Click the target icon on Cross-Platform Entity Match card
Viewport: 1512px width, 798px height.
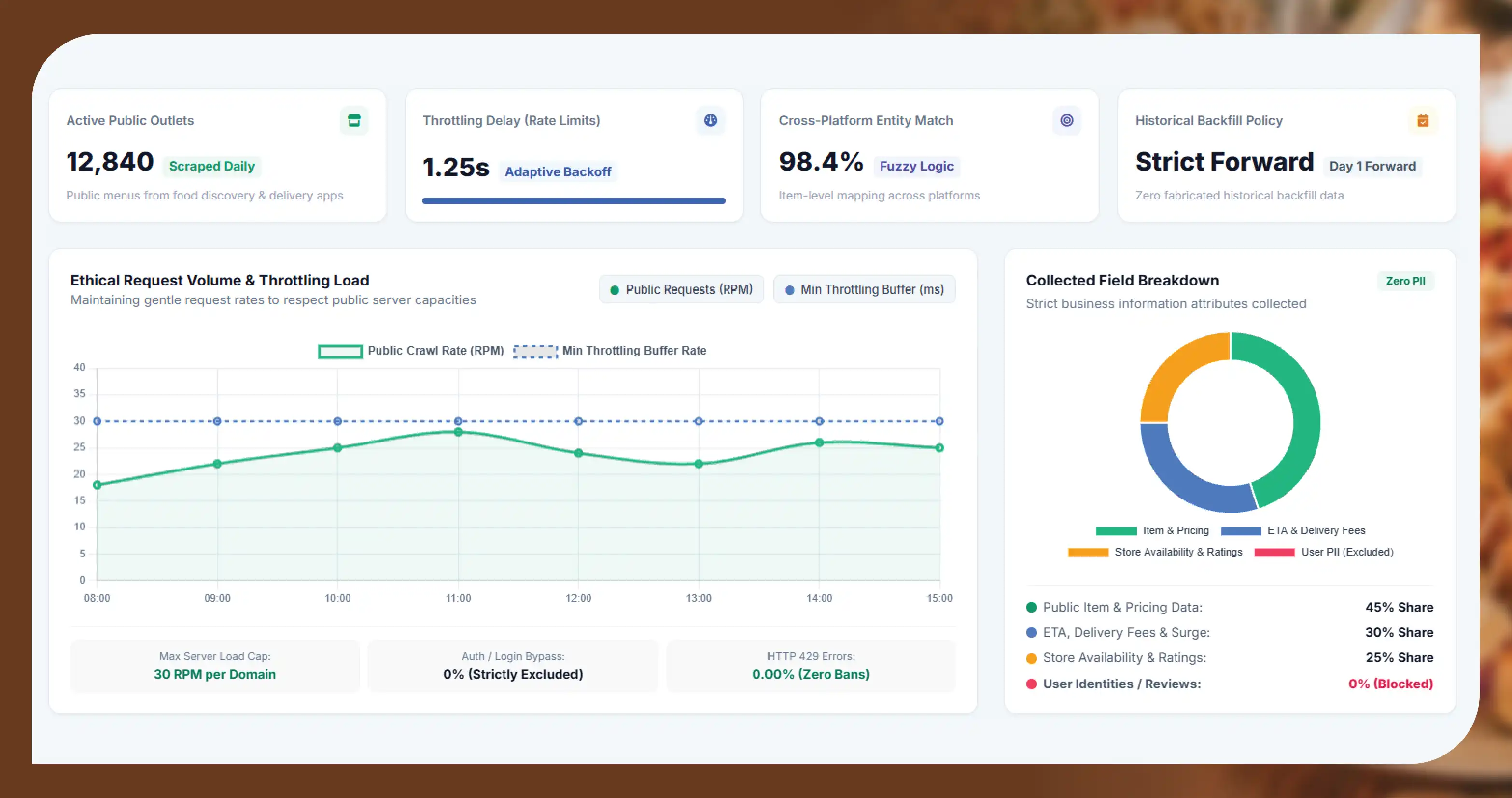click(1066, 120)
